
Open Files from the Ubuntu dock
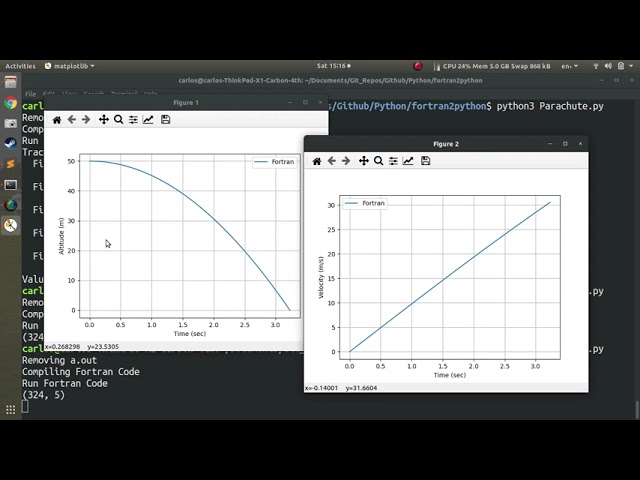(11, 82)
